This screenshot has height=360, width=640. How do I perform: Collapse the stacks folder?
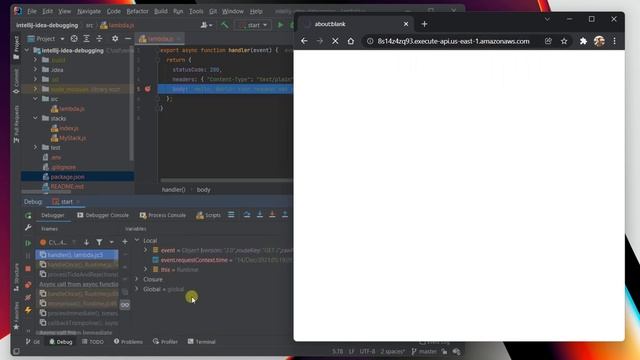[36, 118]
